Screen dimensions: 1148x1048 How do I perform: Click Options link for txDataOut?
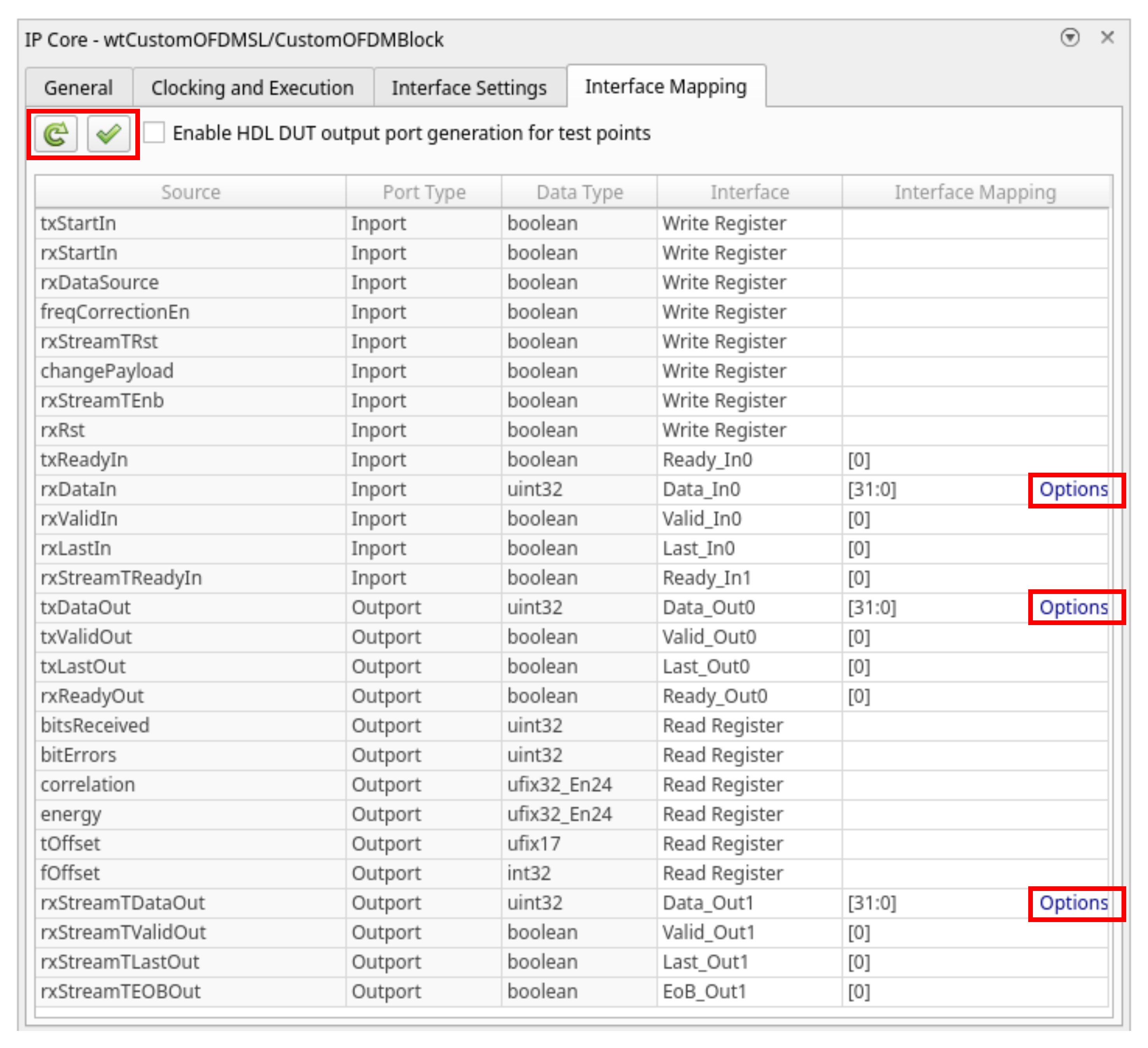[1074, 607]
